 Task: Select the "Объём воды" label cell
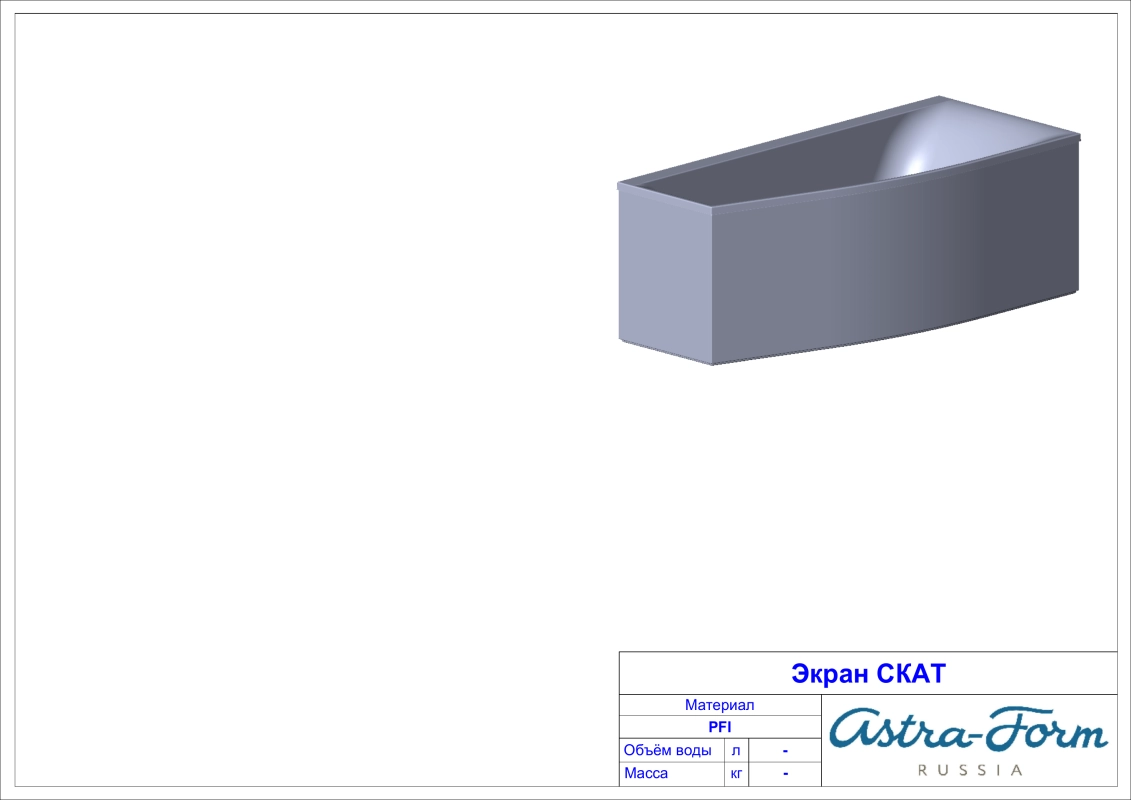tap(667, 750)
